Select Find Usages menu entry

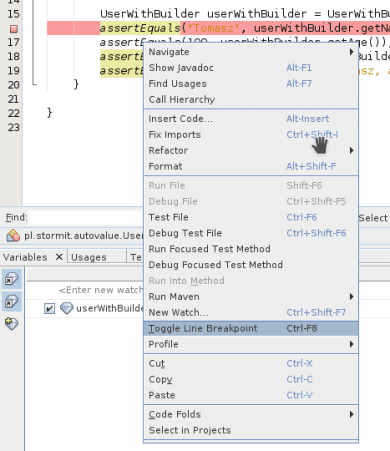pyautogui.click(x=251, y=83)
